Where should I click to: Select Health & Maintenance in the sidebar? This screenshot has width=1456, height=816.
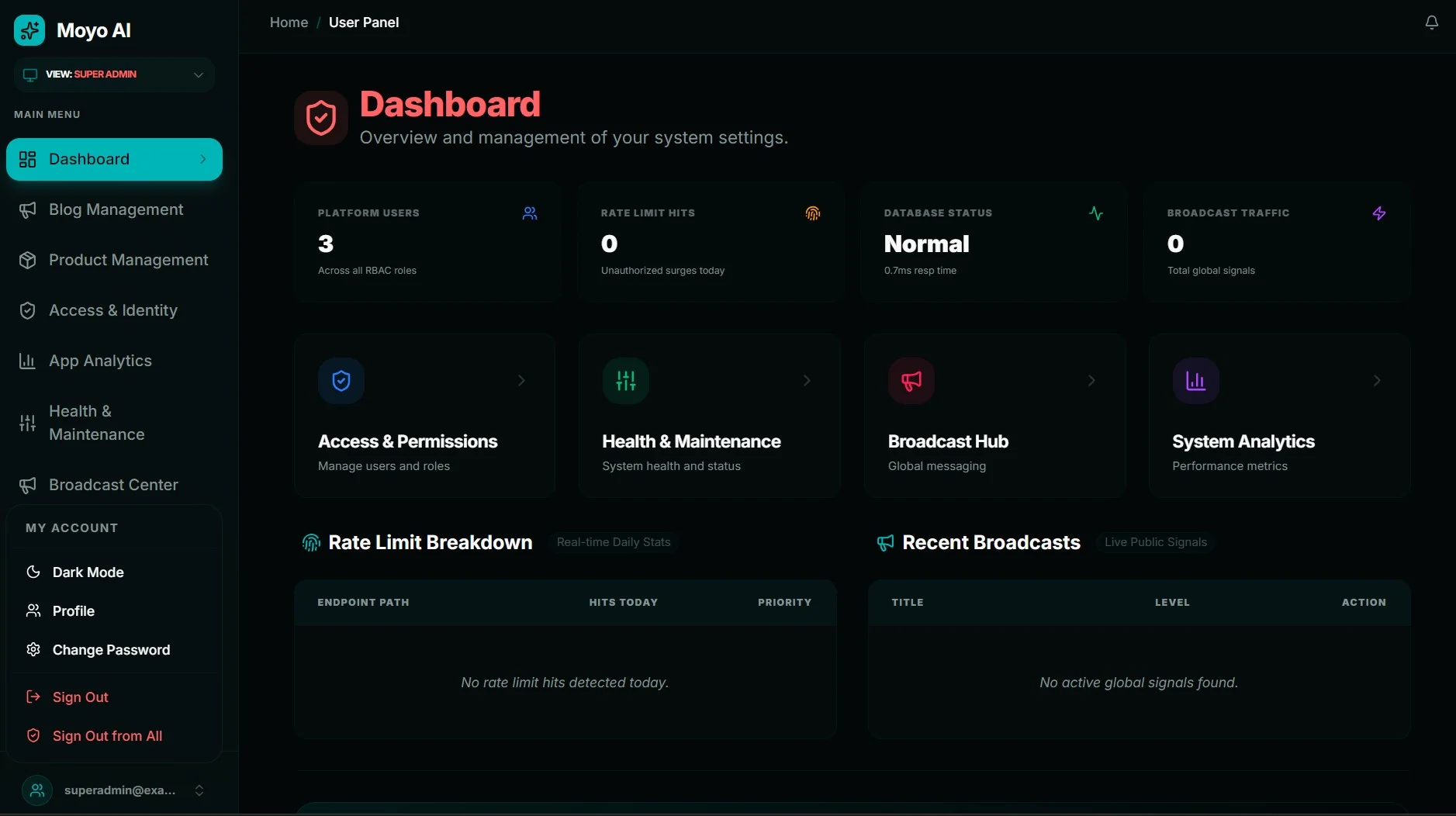point(28,423)
